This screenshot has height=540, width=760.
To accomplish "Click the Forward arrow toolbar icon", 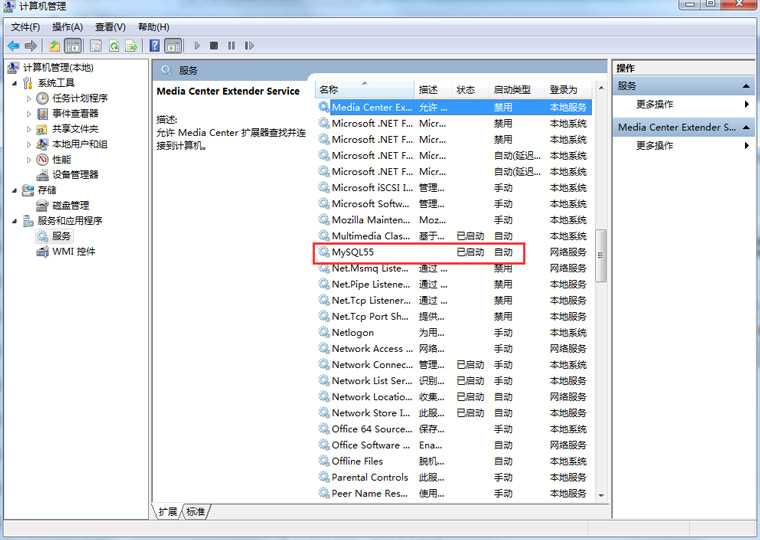I will 31,46.
